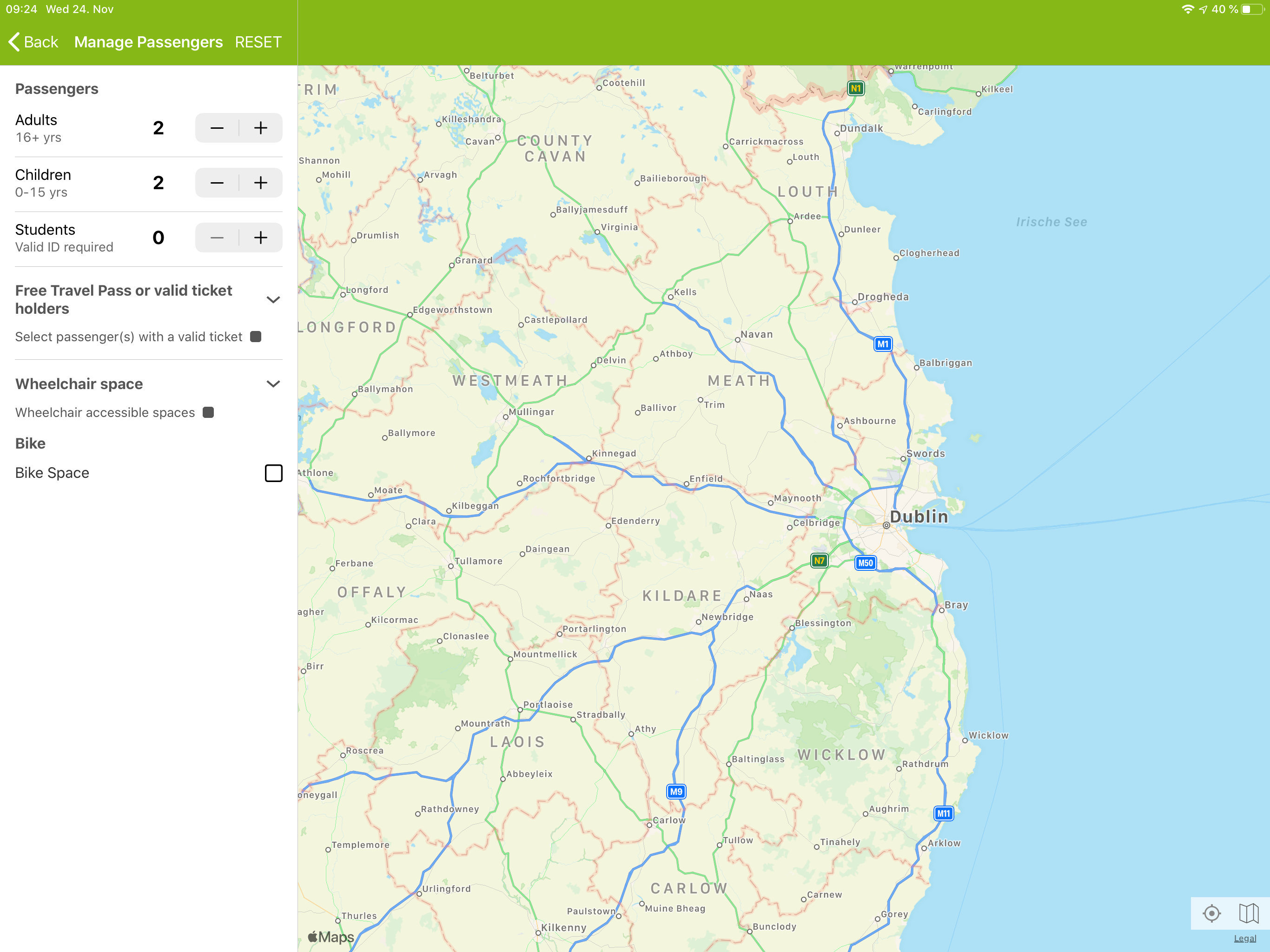The height and width of the screenshot is (952, 1270).
Task: Tap the M50 motorway badge
Action: (865, 563)
